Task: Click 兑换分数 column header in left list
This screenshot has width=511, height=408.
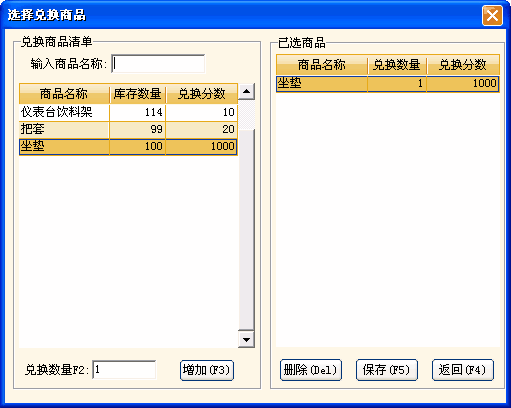Action: pos(202,94)
